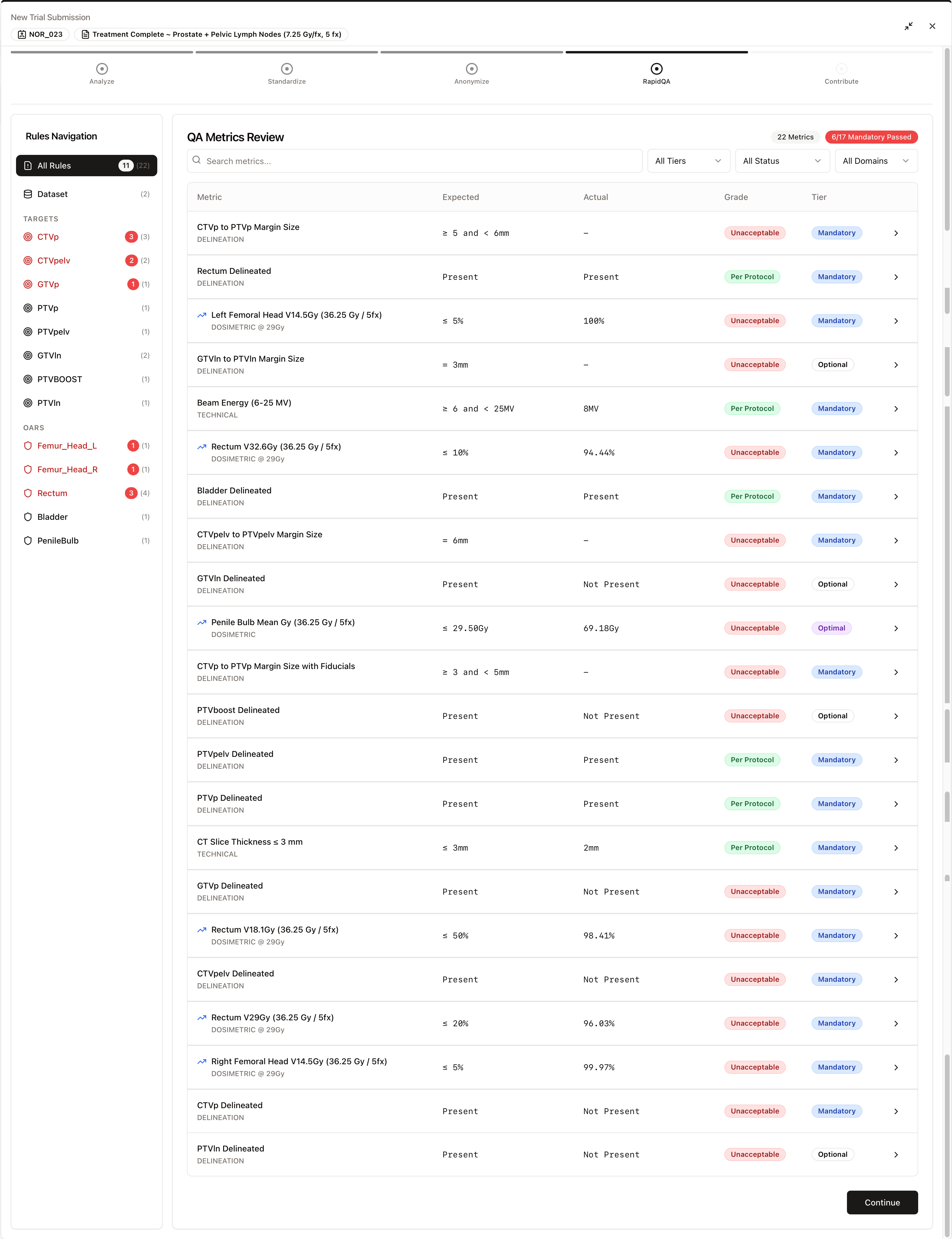Click the Unacceptable grade on Rectum V29Gy row
952x1239 pixels.
(x=754, y=1024)
